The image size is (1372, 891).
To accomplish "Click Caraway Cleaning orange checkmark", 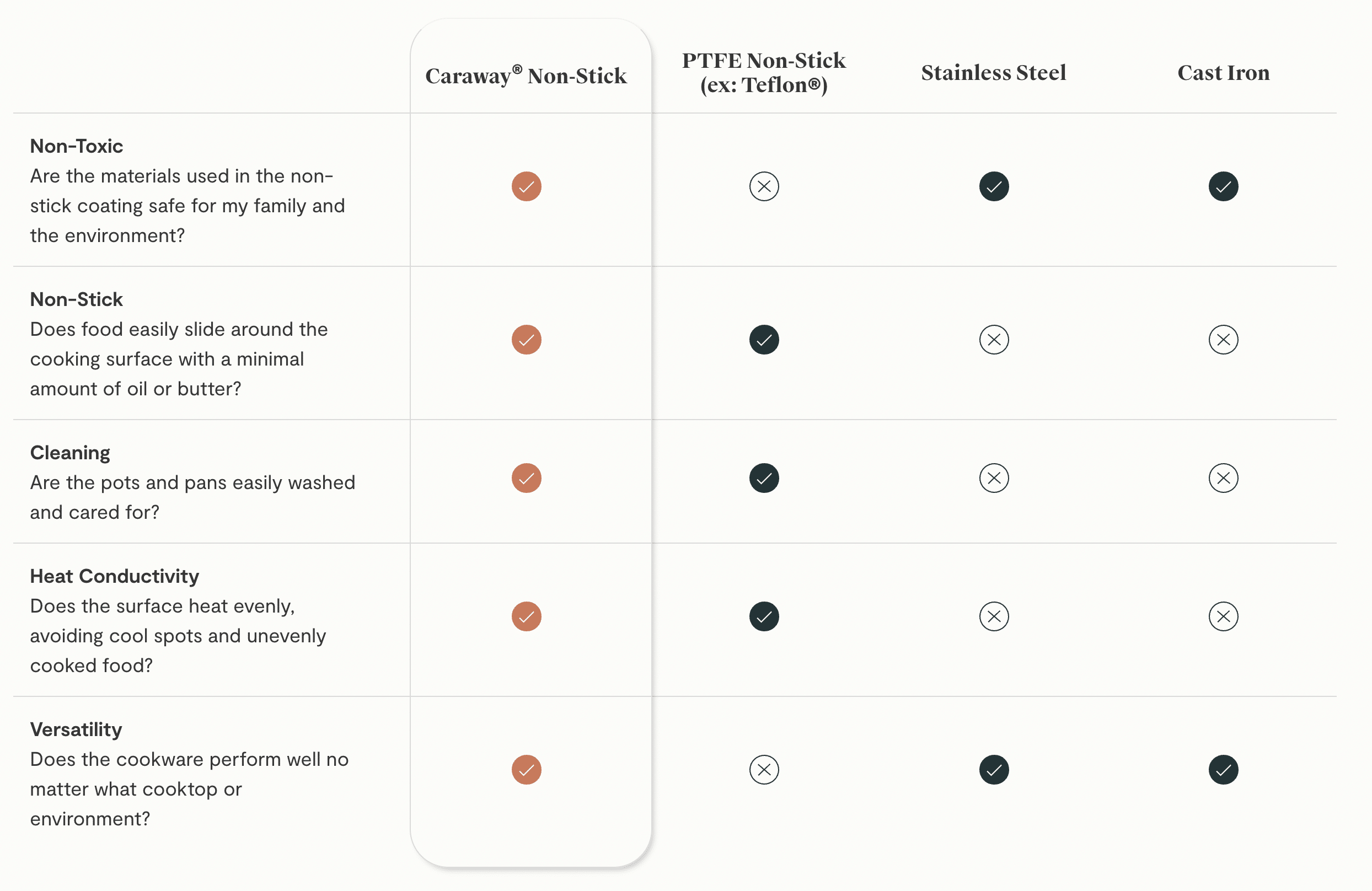I will [526, 478].
